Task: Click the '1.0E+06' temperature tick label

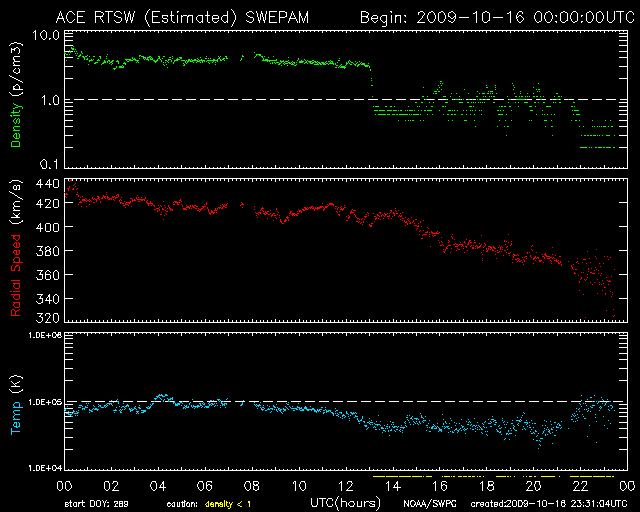Action: 45,335
